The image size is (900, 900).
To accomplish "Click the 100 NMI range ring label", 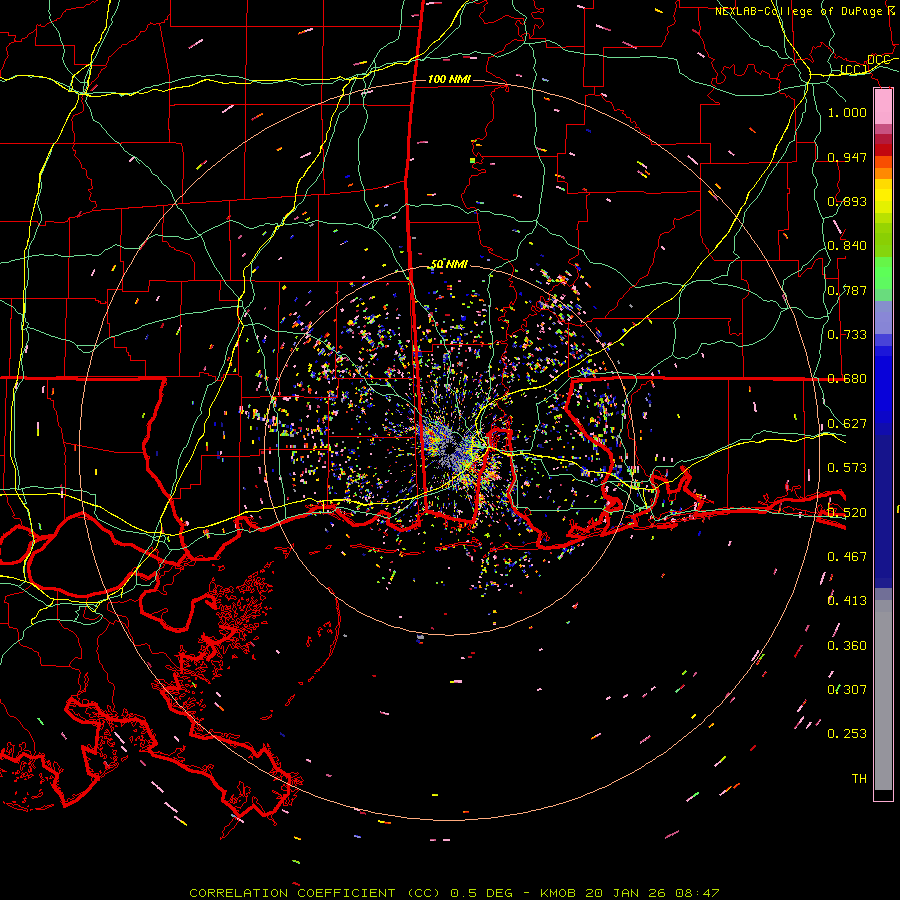I will (449, 79).
